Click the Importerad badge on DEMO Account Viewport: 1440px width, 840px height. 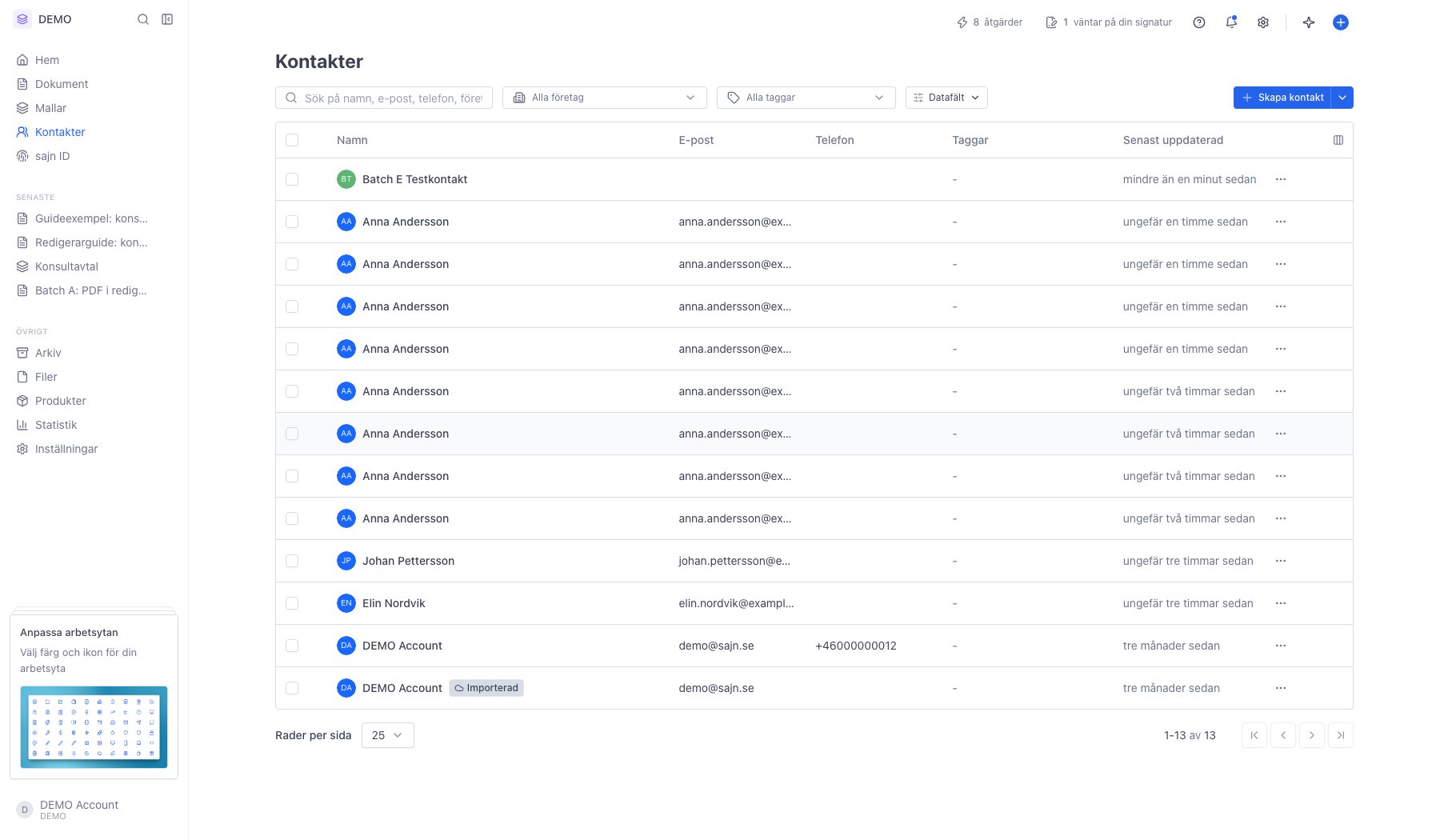(x=486, y=688)
